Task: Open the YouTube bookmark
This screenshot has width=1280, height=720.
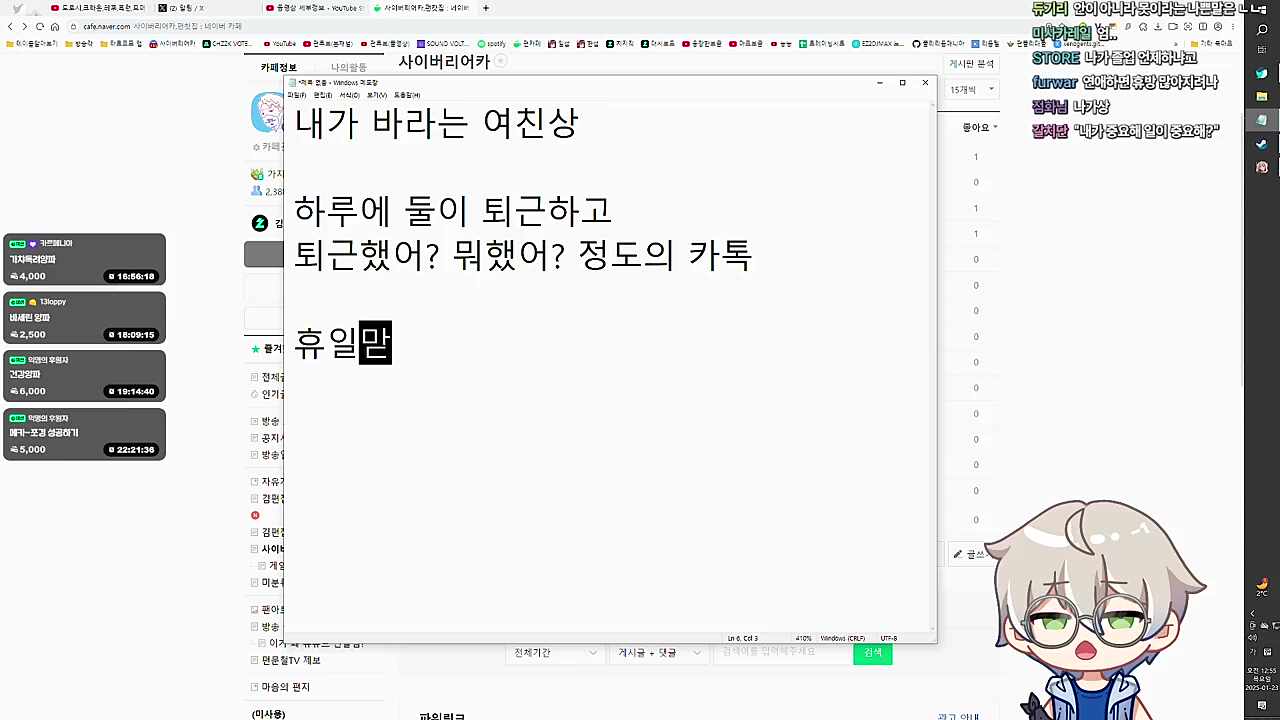Action: pyautogui.click(x=280, y=44)
